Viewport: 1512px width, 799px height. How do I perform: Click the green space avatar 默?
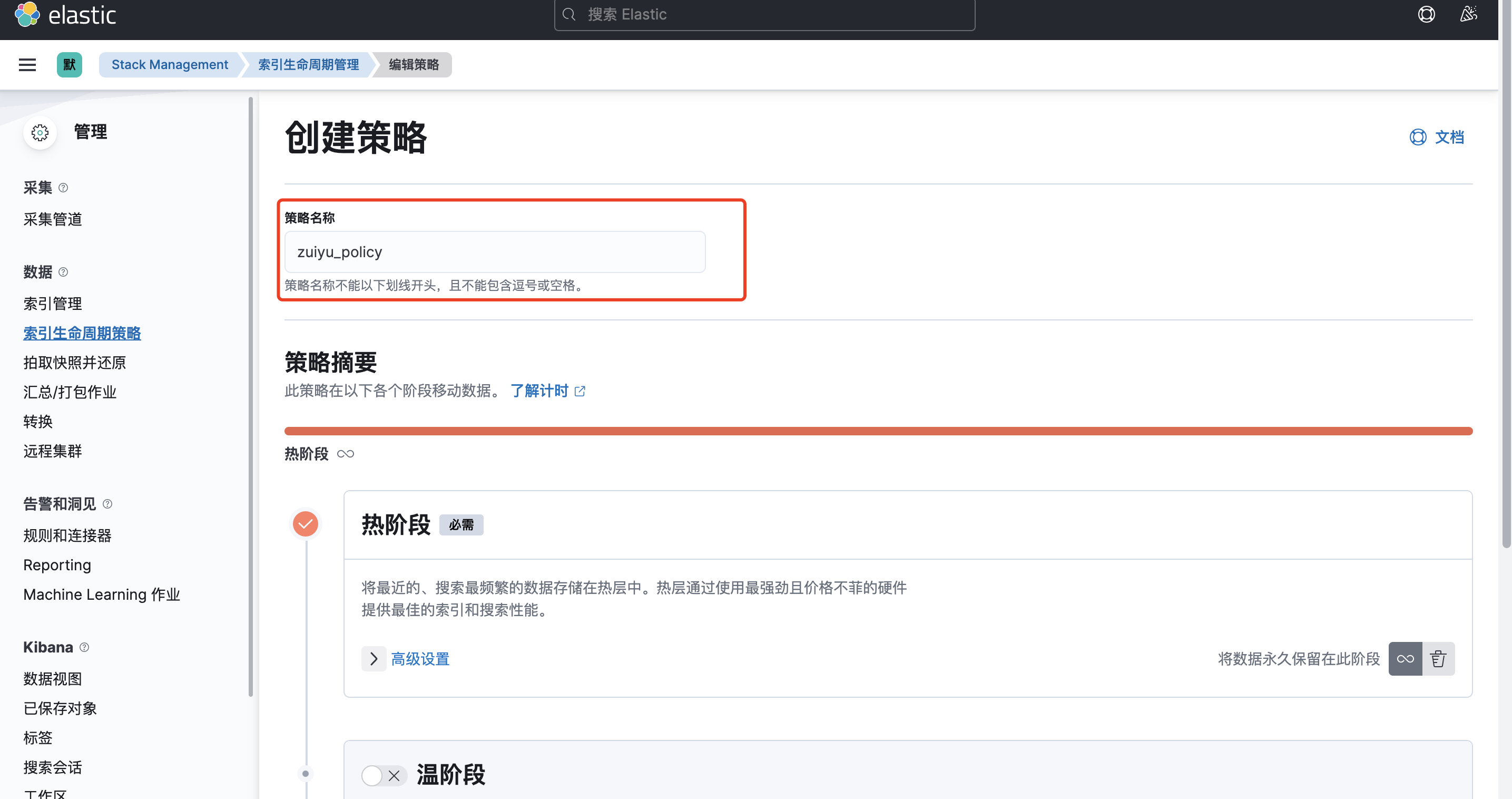[x=69, y=65]
